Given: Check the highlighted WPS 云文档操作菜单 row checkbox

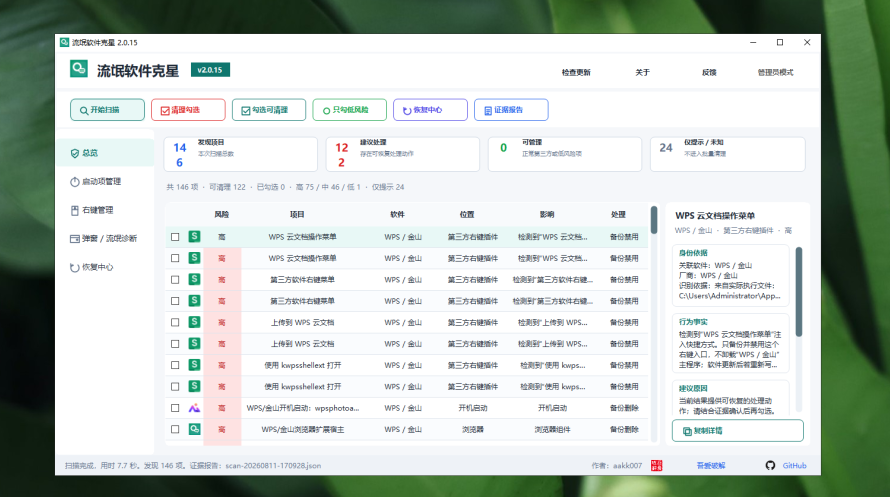Looking at the screenshot, I should coord(175,237).
